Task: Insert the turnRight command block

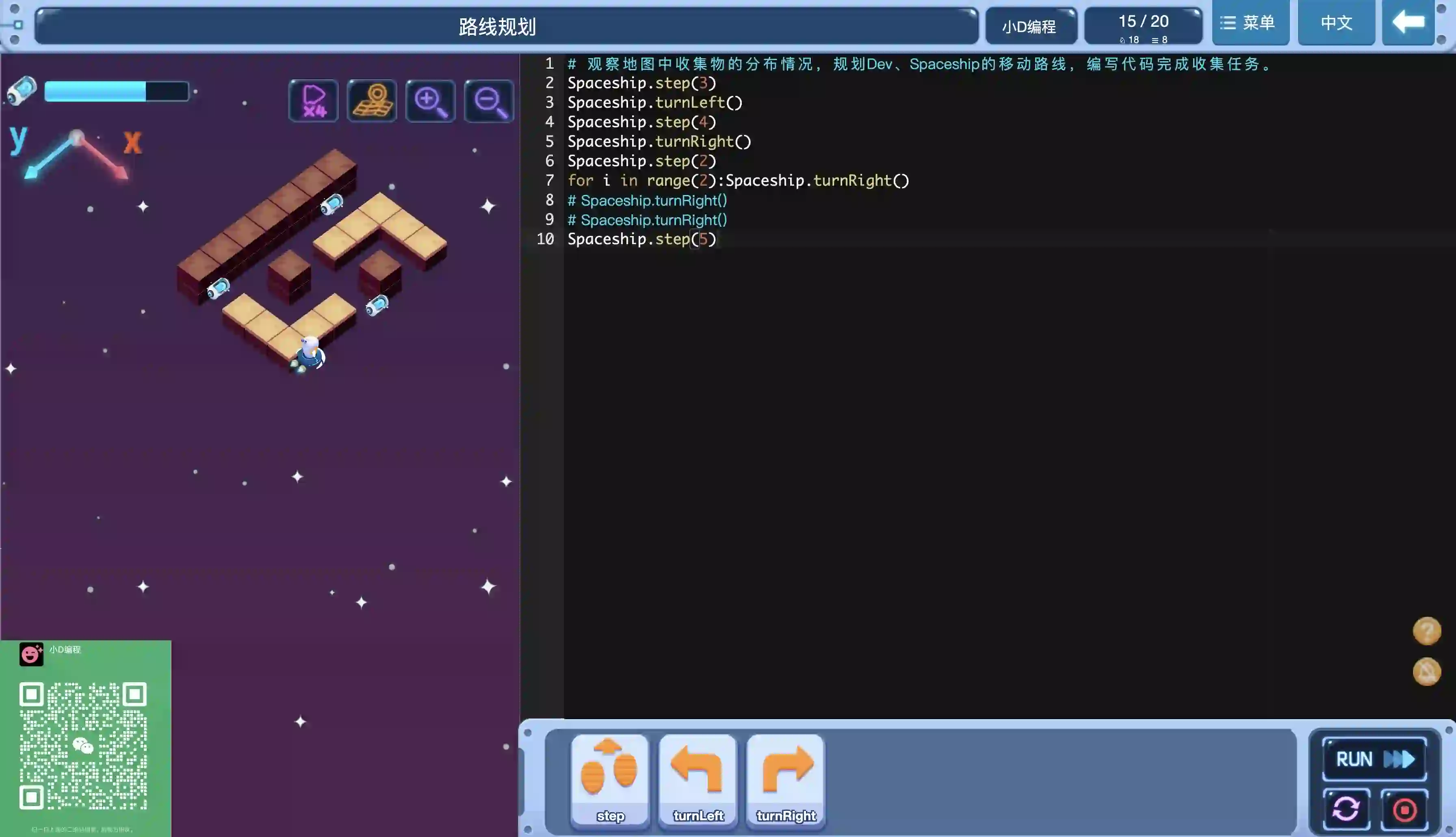Action: (785, 781)
